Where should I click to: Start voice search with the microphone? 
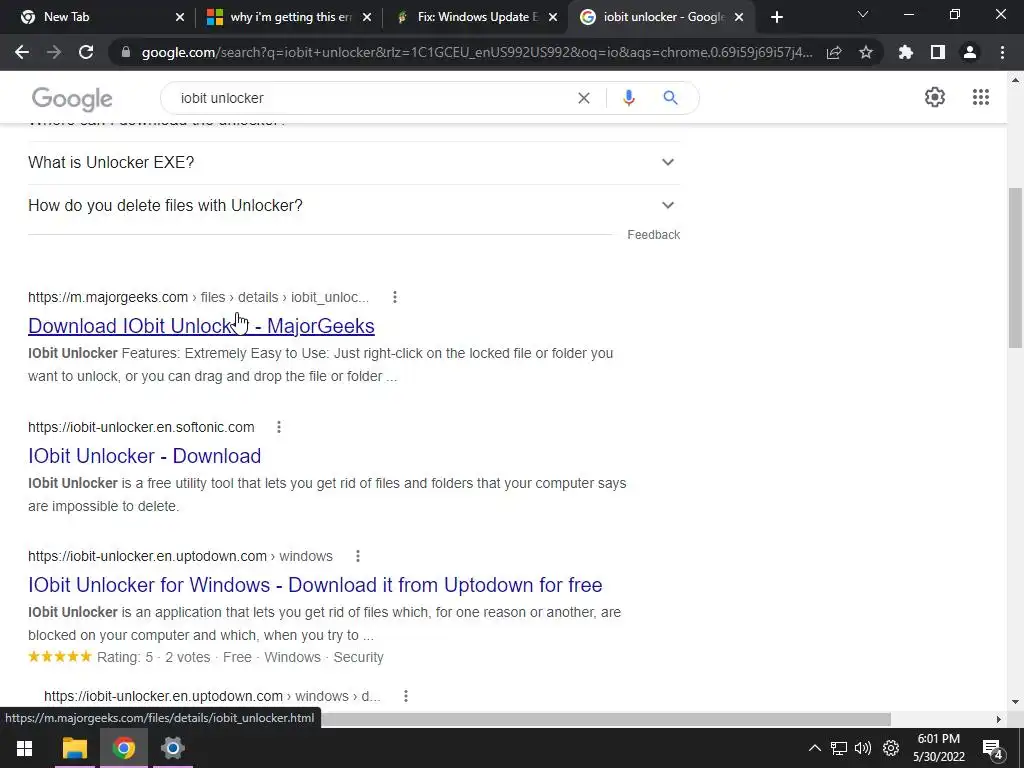tap(629, 98)
